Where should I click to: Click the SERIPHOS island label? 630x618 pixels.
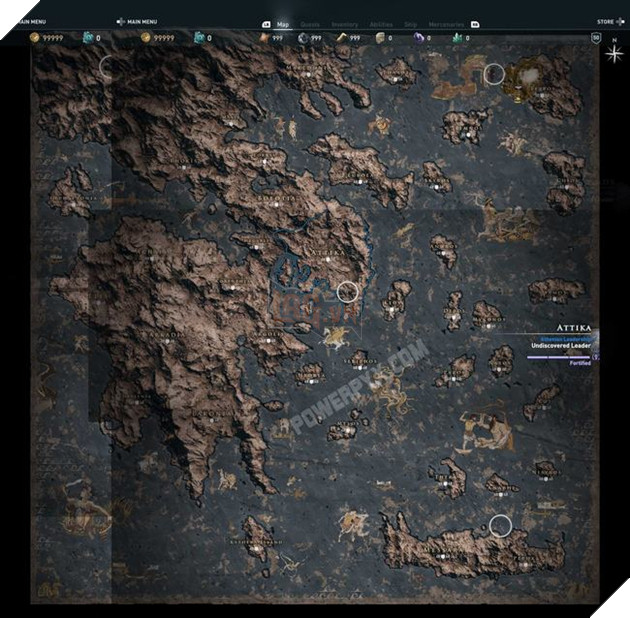point(359,361)
